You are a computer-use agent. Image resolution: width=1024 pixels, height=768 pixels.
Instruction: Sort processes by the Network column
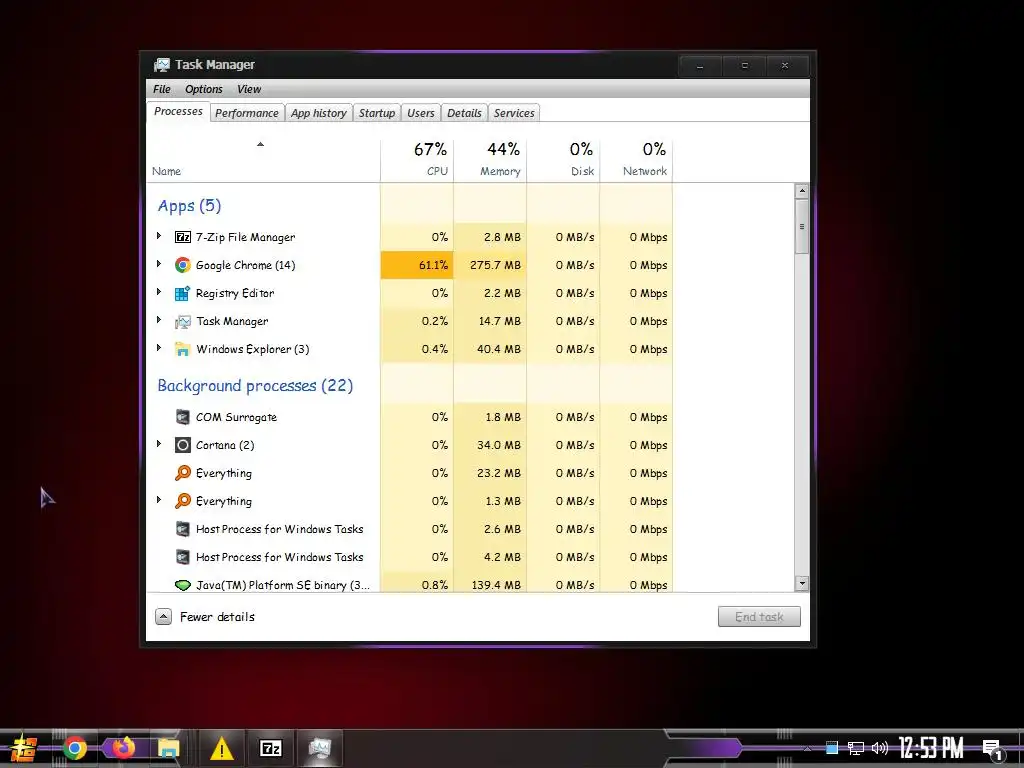tap(636, 159)
